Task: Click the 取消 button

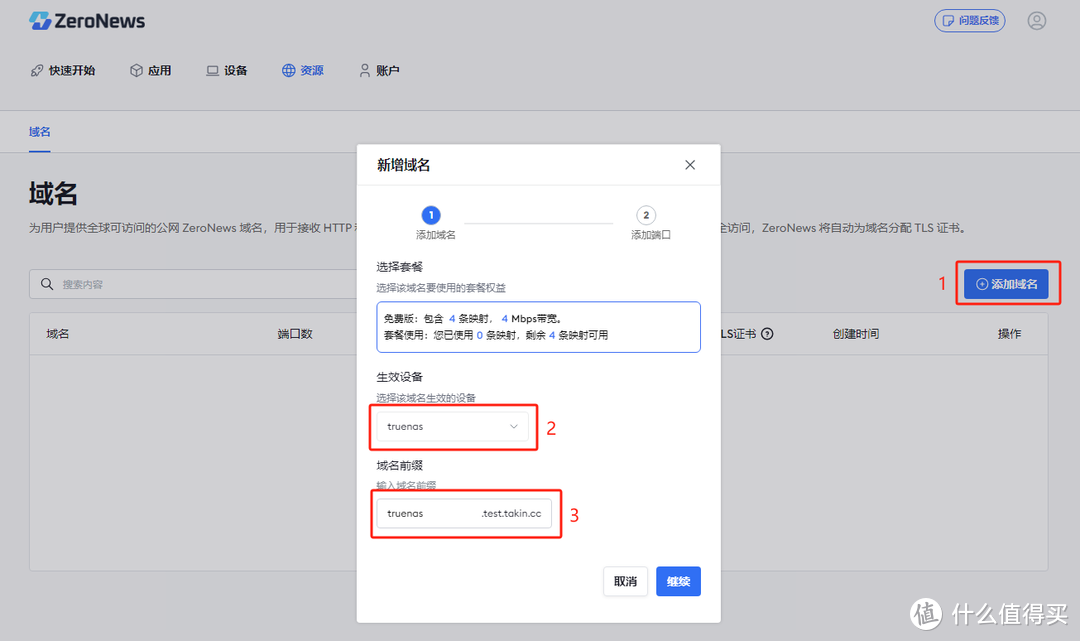Action: pyautogui.click(x=624, y=581)
